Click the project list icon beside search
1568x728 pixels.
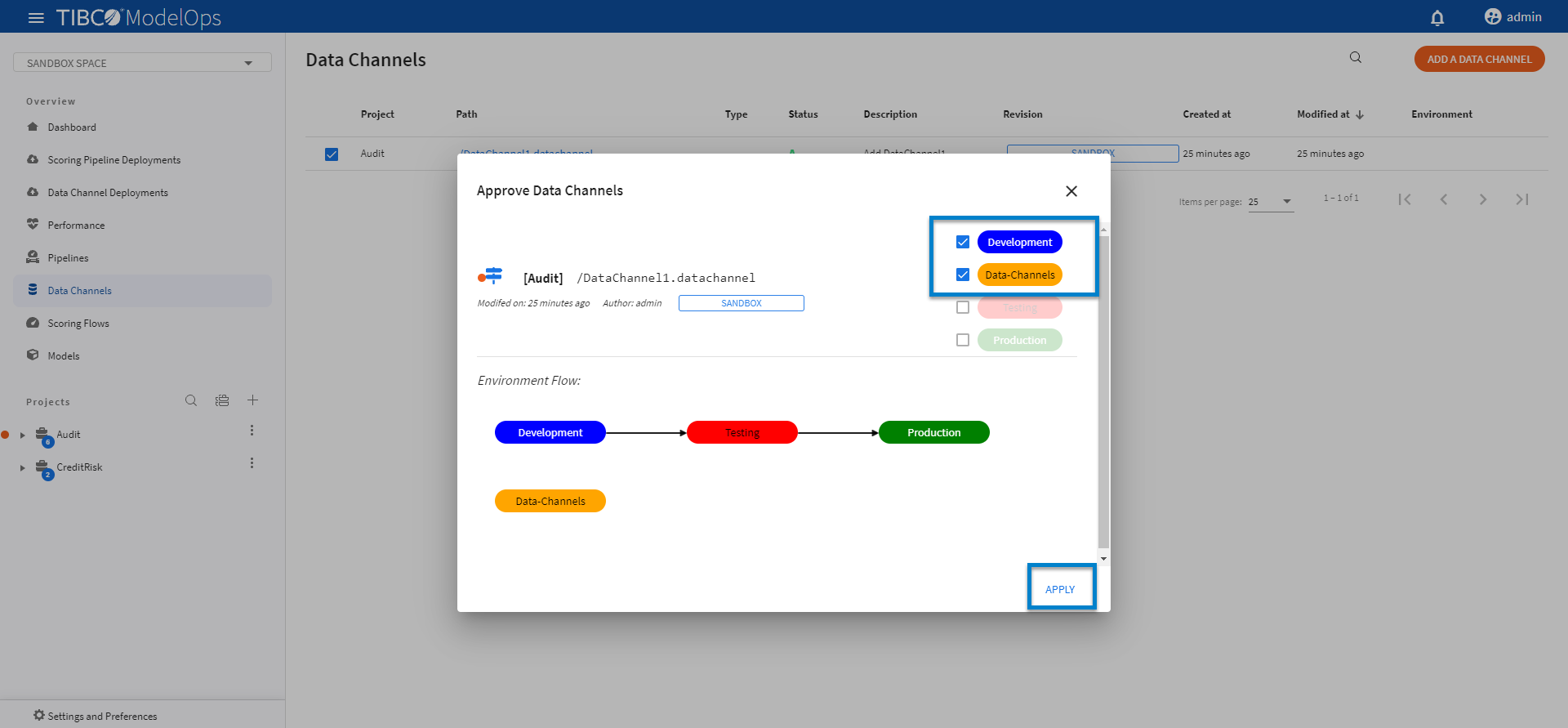(222, 400)
